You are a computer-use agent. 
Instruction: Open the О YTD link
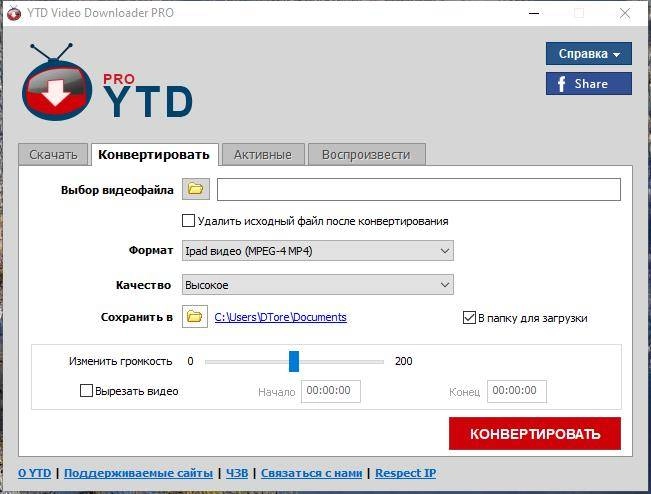click(34, 473)
